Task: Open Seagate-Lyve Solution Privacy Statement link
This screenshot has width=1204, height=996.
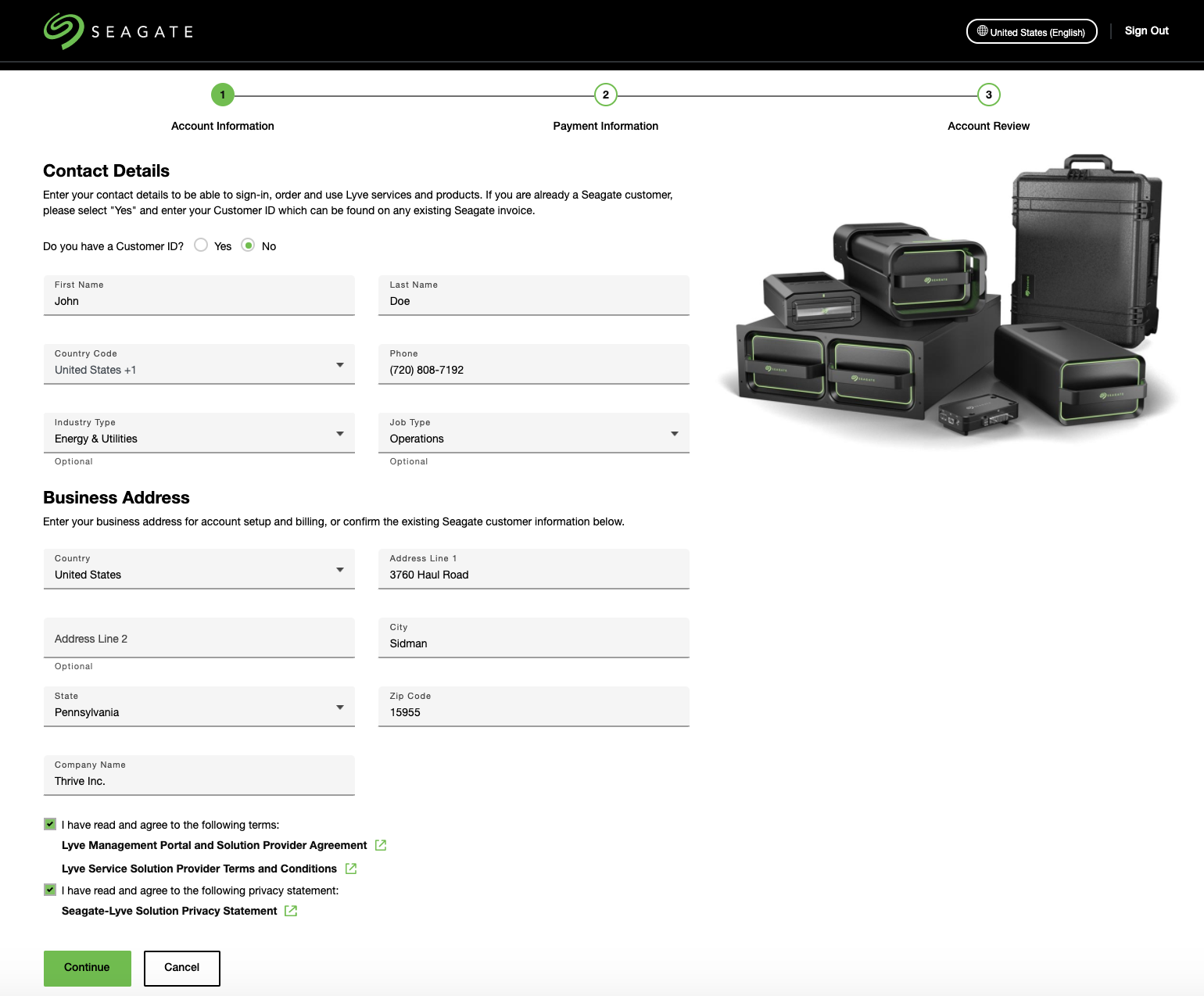Action: [170, 911]
